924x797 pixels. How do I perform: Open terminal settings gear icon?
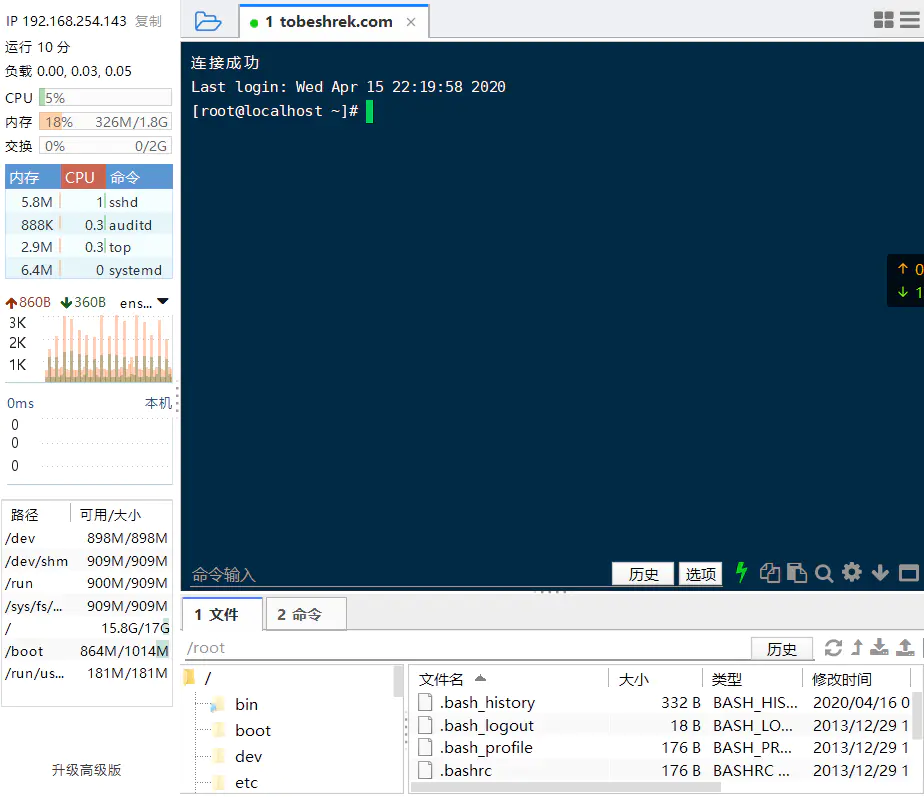[852, 572]
